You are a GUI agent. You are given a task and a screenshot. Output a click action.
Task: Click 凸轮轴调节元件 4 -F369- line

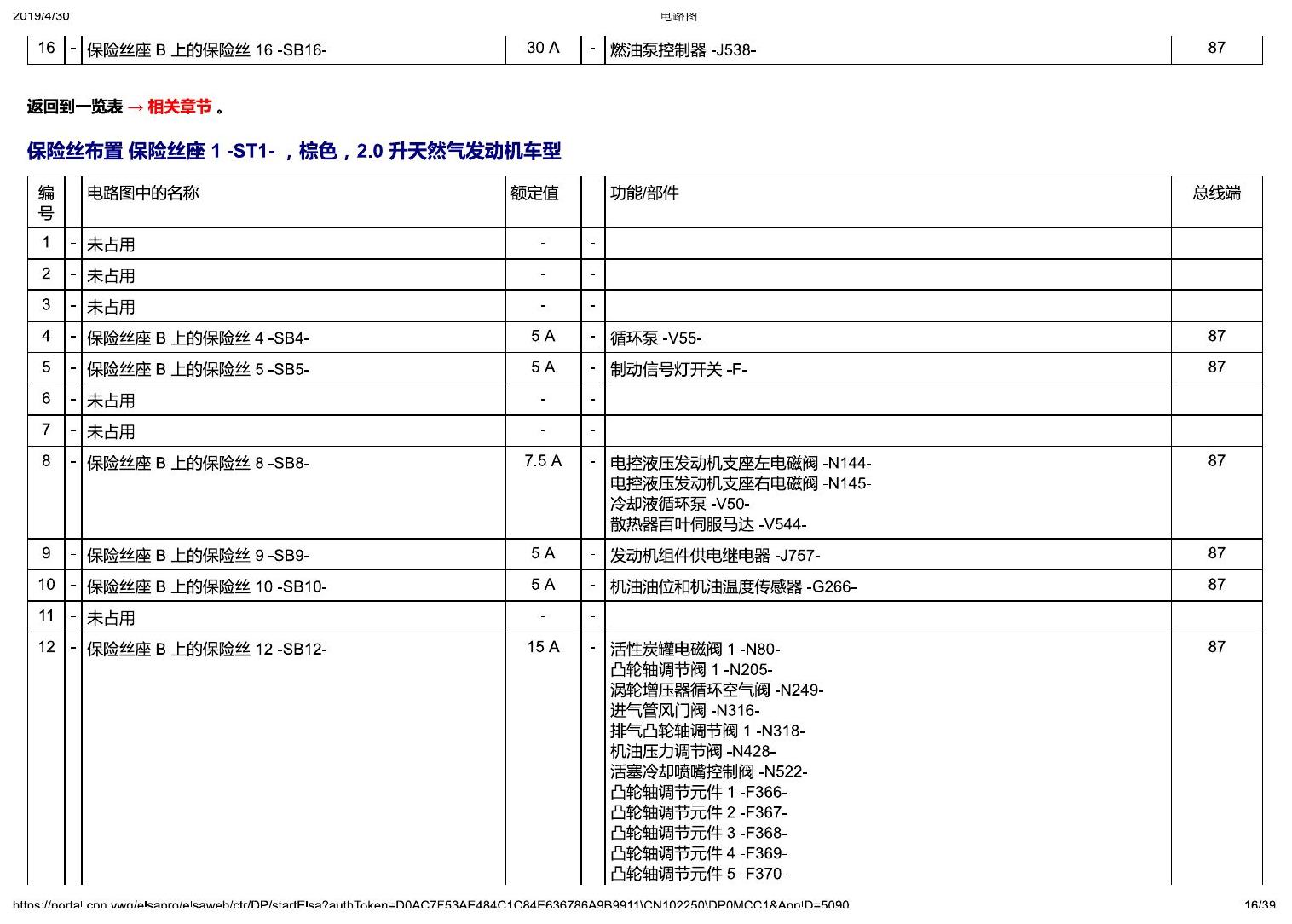(x=699, y=853)
